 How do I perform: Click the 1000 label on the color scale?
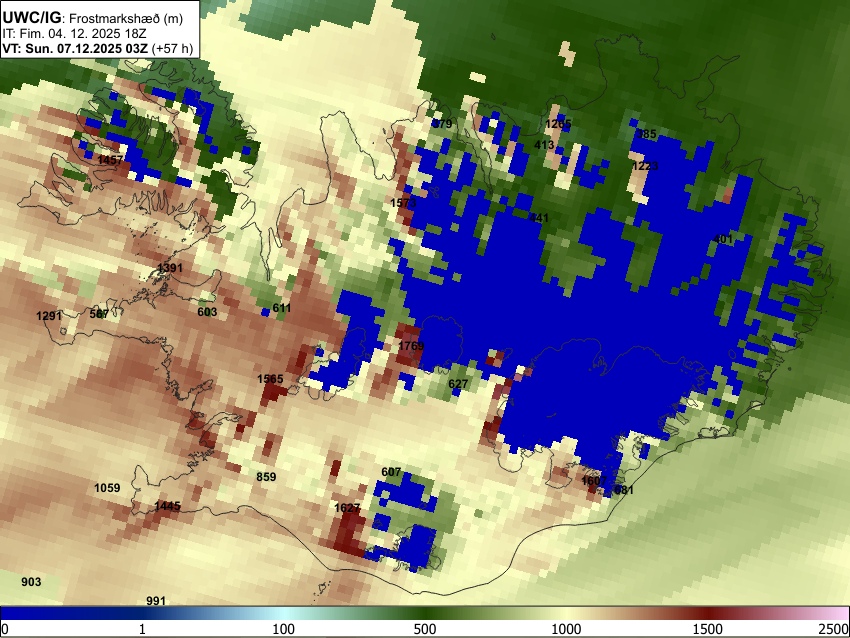[x=566, y=629]
